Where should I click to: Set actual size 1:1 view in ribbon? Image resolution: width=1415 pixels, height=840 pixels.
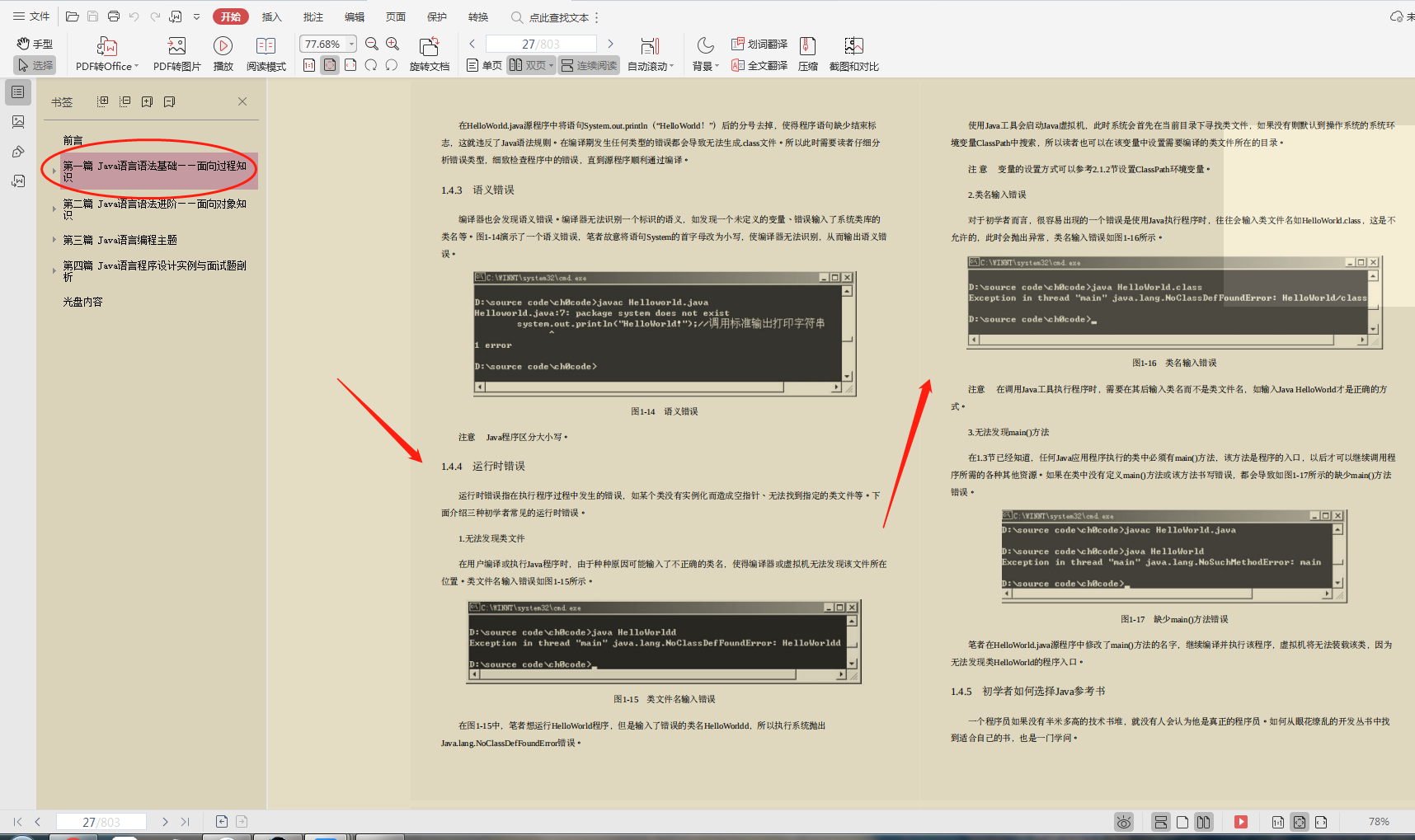tap(309, 65)
